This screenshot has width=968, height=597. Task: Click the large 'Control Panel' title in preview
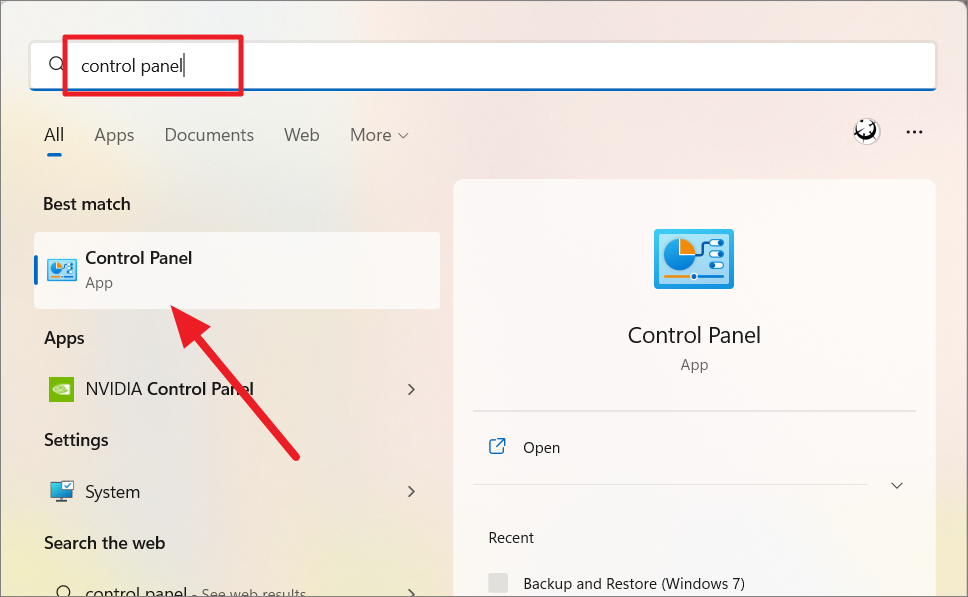(694, 335)
